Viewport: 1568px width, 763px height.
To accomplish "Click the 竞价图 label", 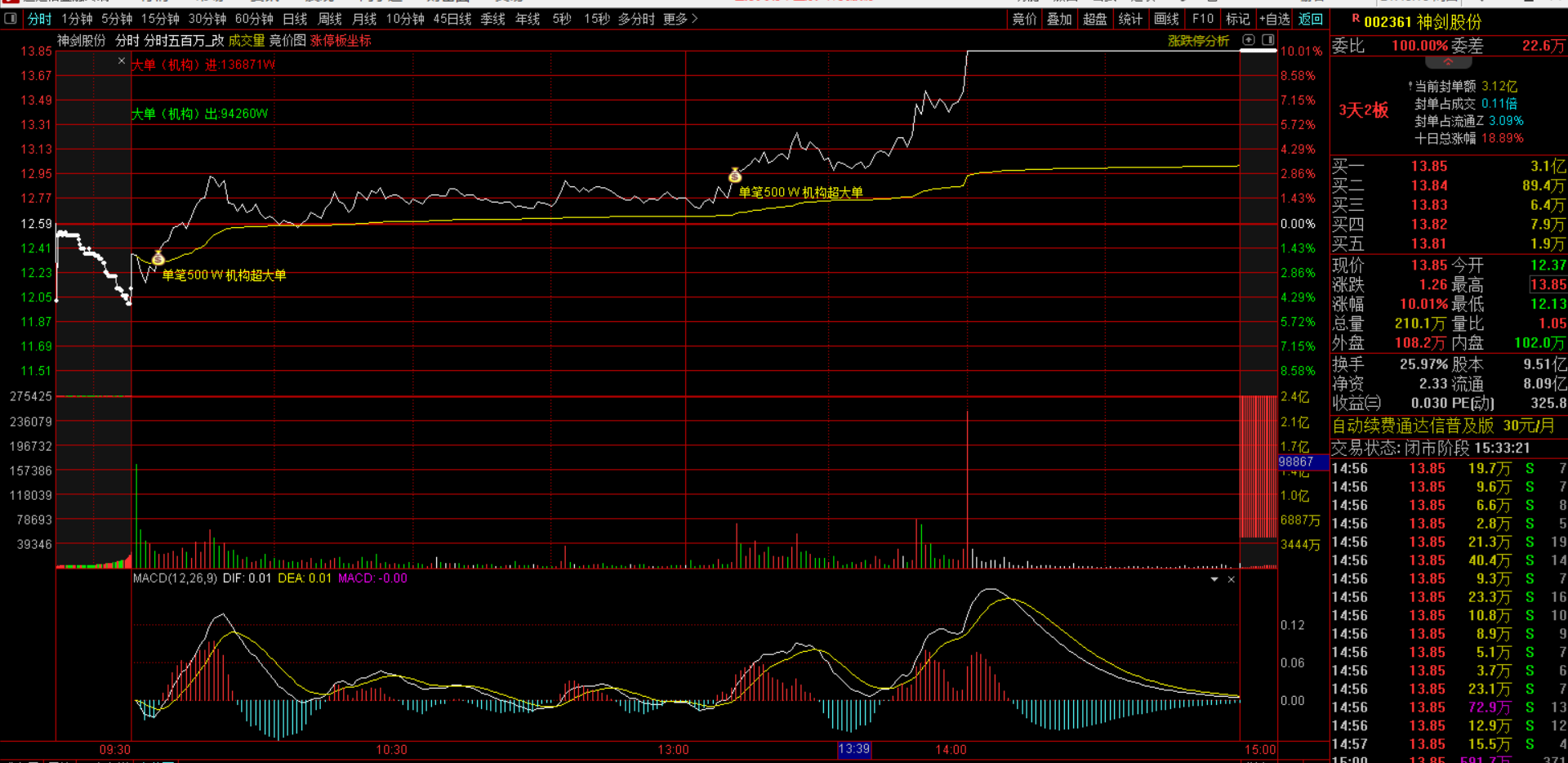I will point(287,41).
